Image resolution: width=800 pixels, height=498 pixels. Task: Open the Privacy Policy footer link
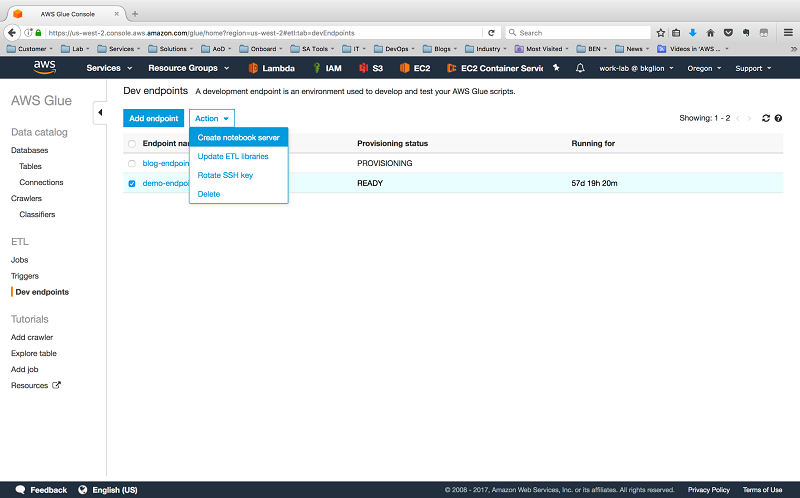709,490
